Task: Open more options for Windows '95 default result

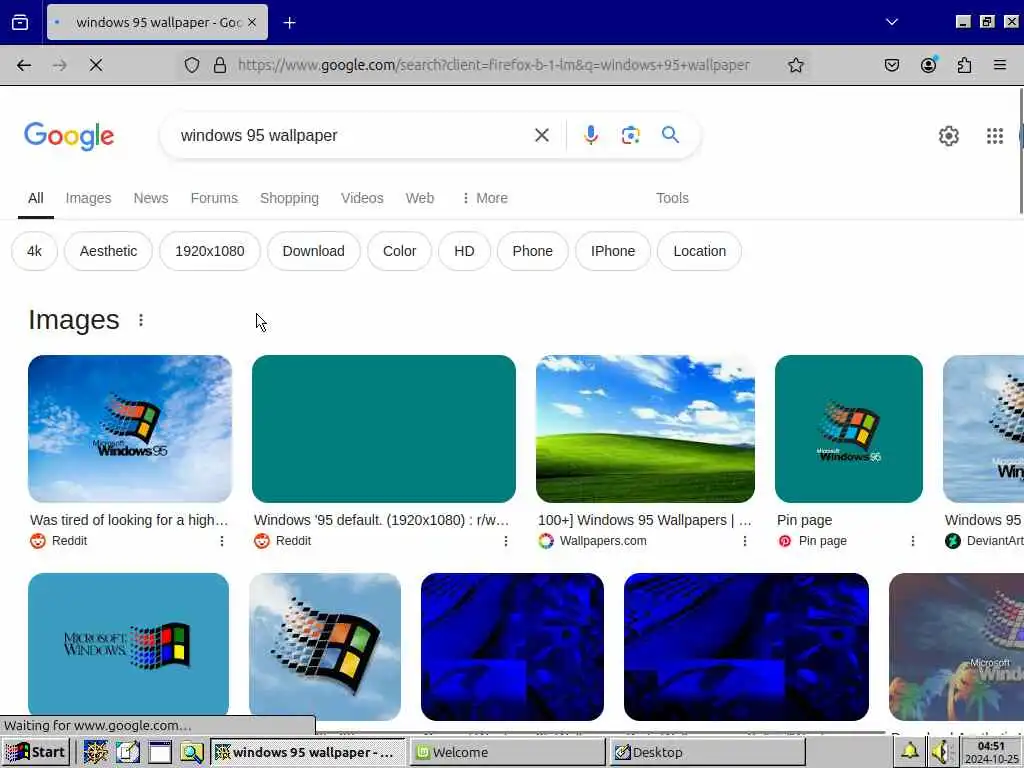Action: coord(505,541)
